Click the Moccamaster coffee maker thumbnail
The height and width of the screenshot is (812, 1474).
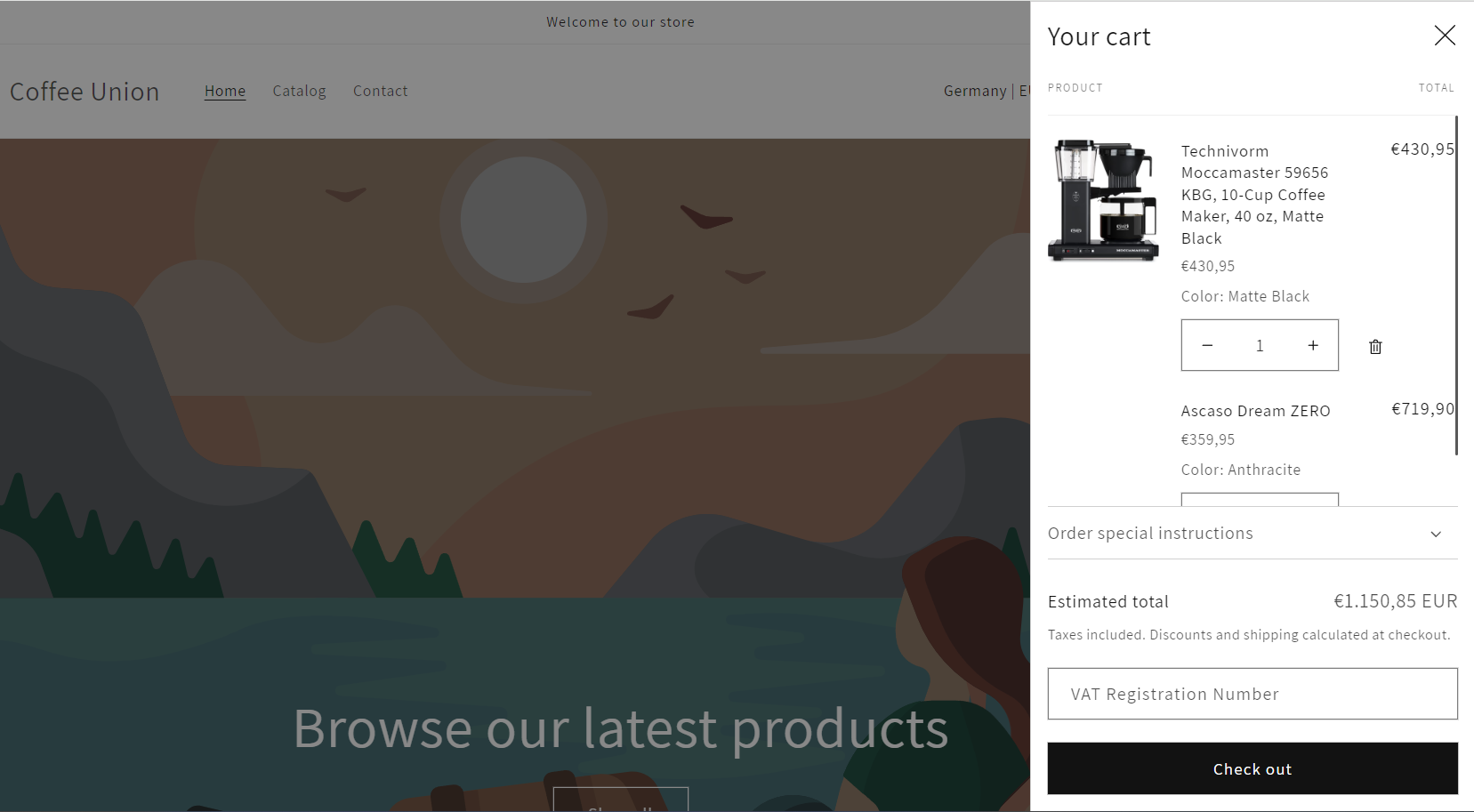pos(1103,200)
